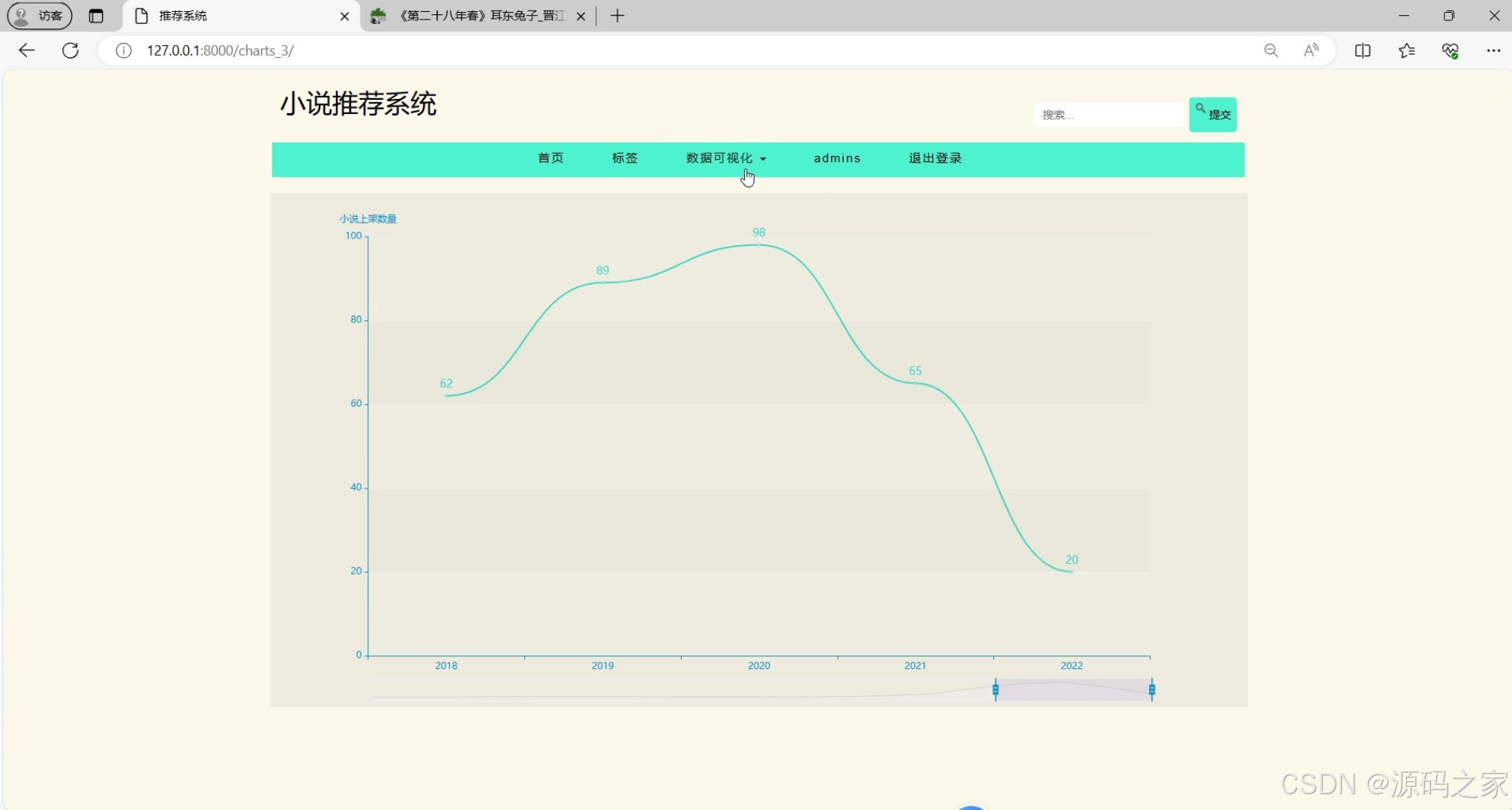Switch to the 第二十八年春 browser tab
This screenshot has width=1512, height=810.
[x=480, y=16]
